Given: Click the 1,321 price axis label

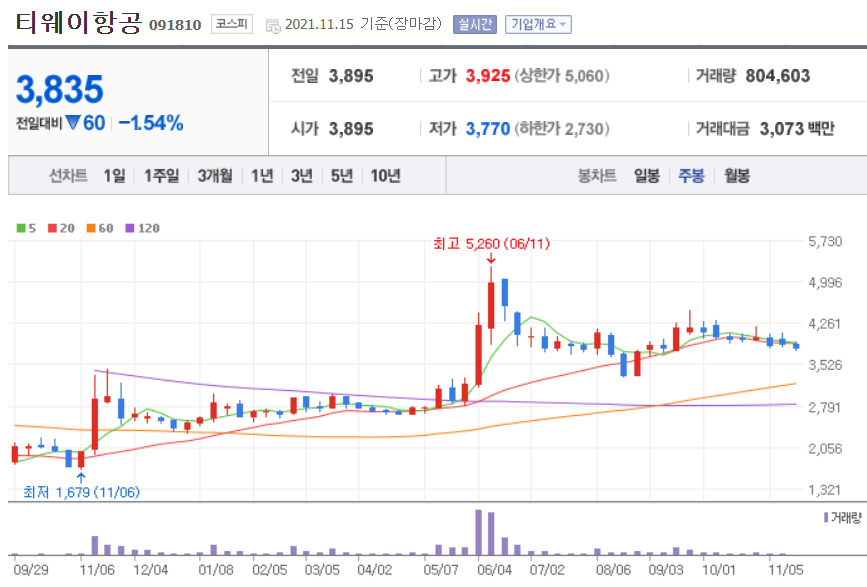Looking at the screenshot, I should 825,490.
